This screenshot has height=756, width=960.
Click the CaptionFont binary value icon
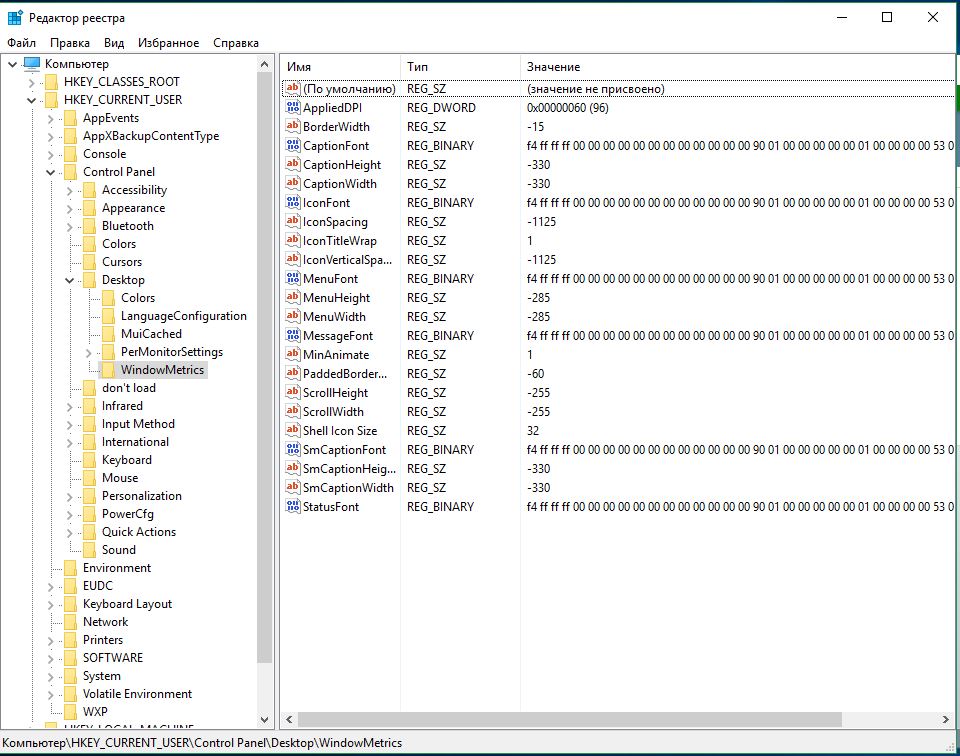point(293,146)
